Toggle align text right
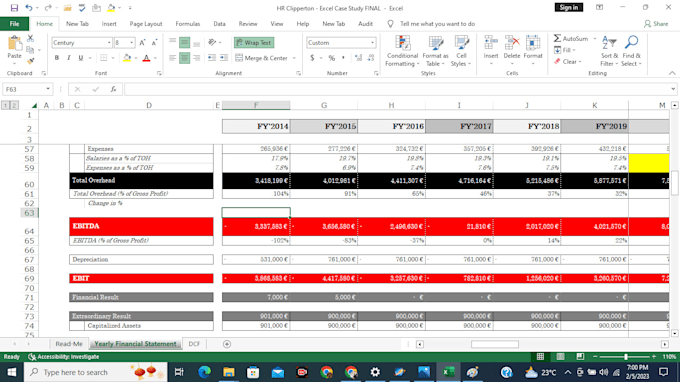 196,58
